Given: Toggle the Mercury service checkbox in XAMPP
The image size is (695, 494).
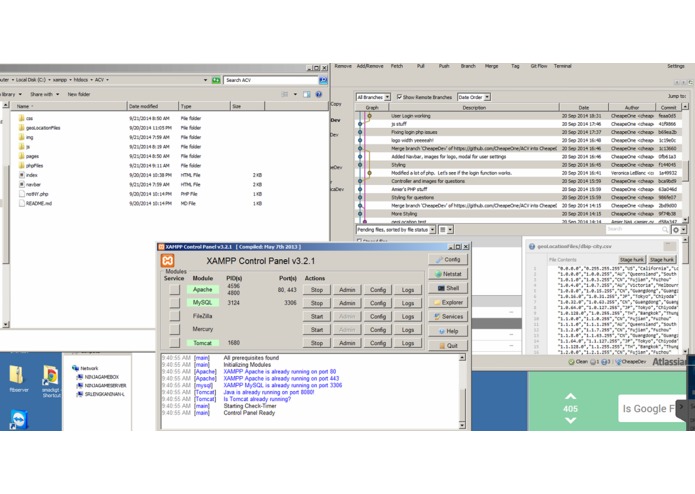Looking at the screenshot, I should pos(175,329).
